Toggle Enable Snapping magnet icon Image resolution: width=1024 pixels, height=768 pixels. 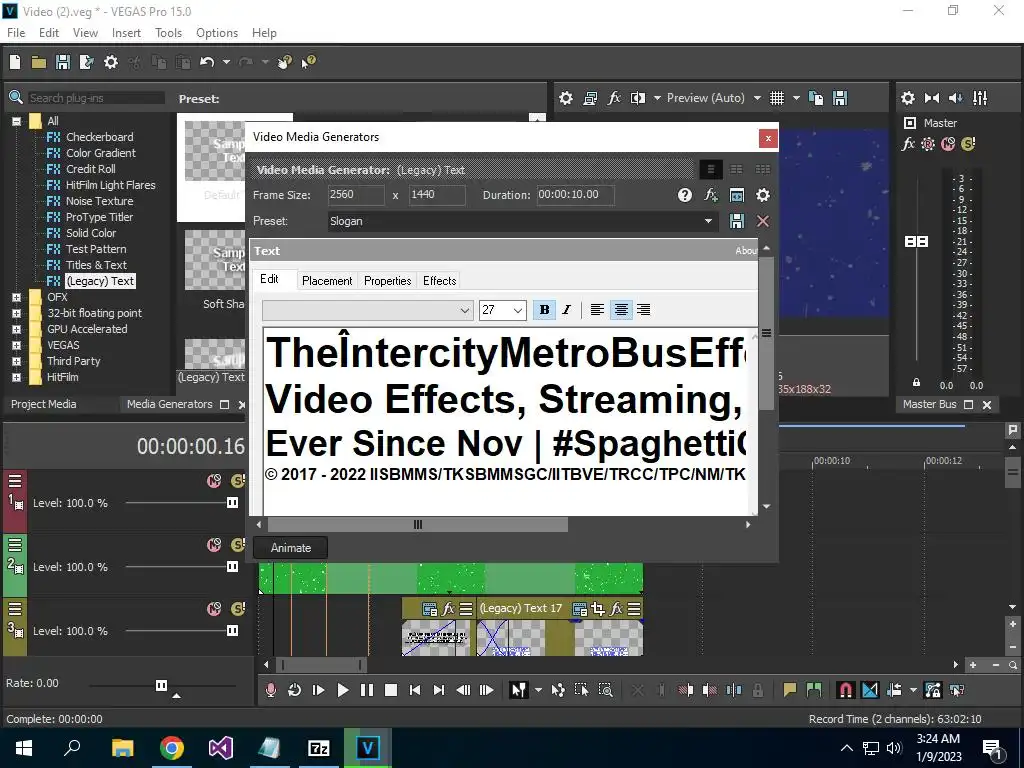point(845,690)
